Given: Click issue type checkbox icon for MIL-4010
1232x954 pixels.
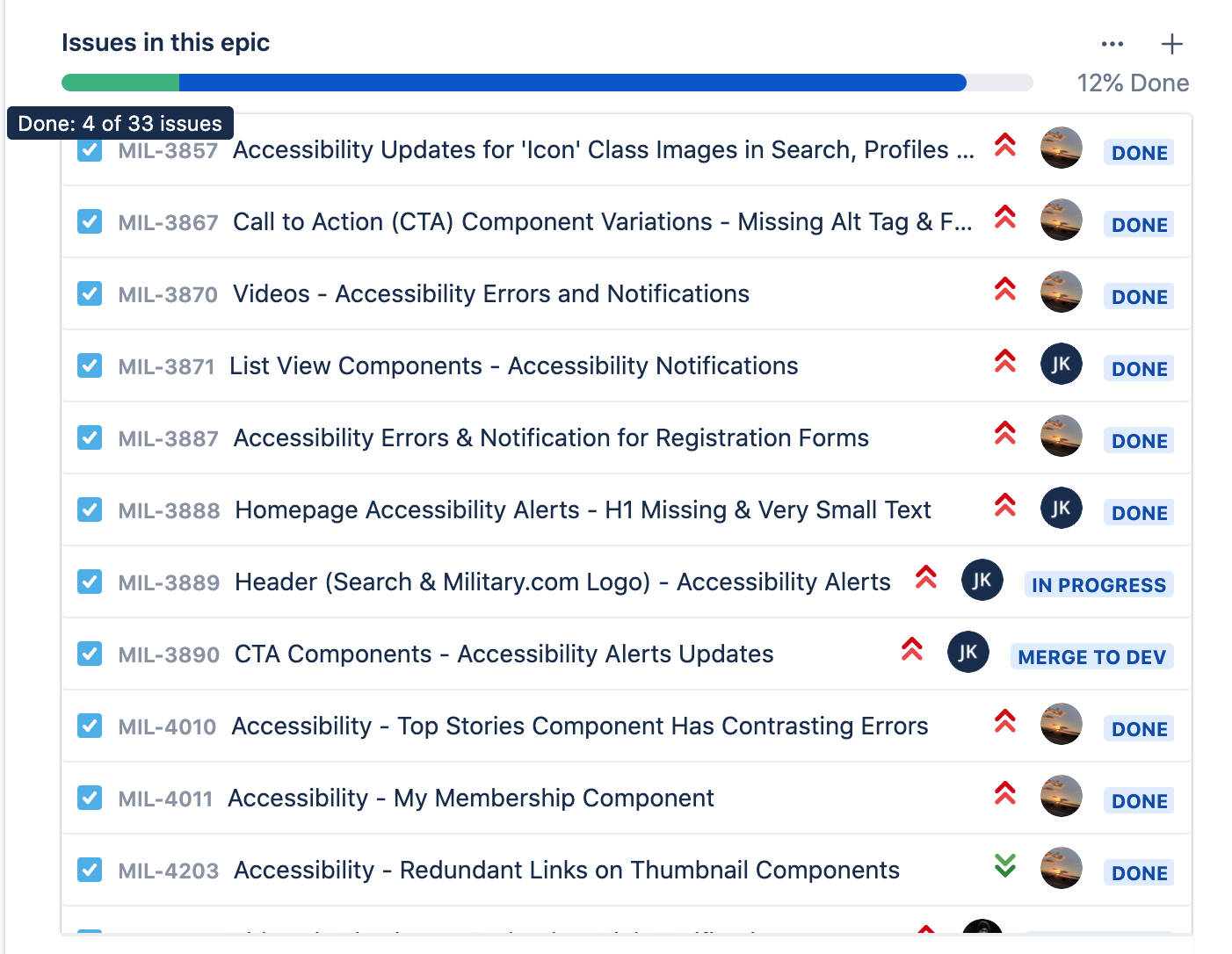Looking at the screenshot, I should pos(90,726).
